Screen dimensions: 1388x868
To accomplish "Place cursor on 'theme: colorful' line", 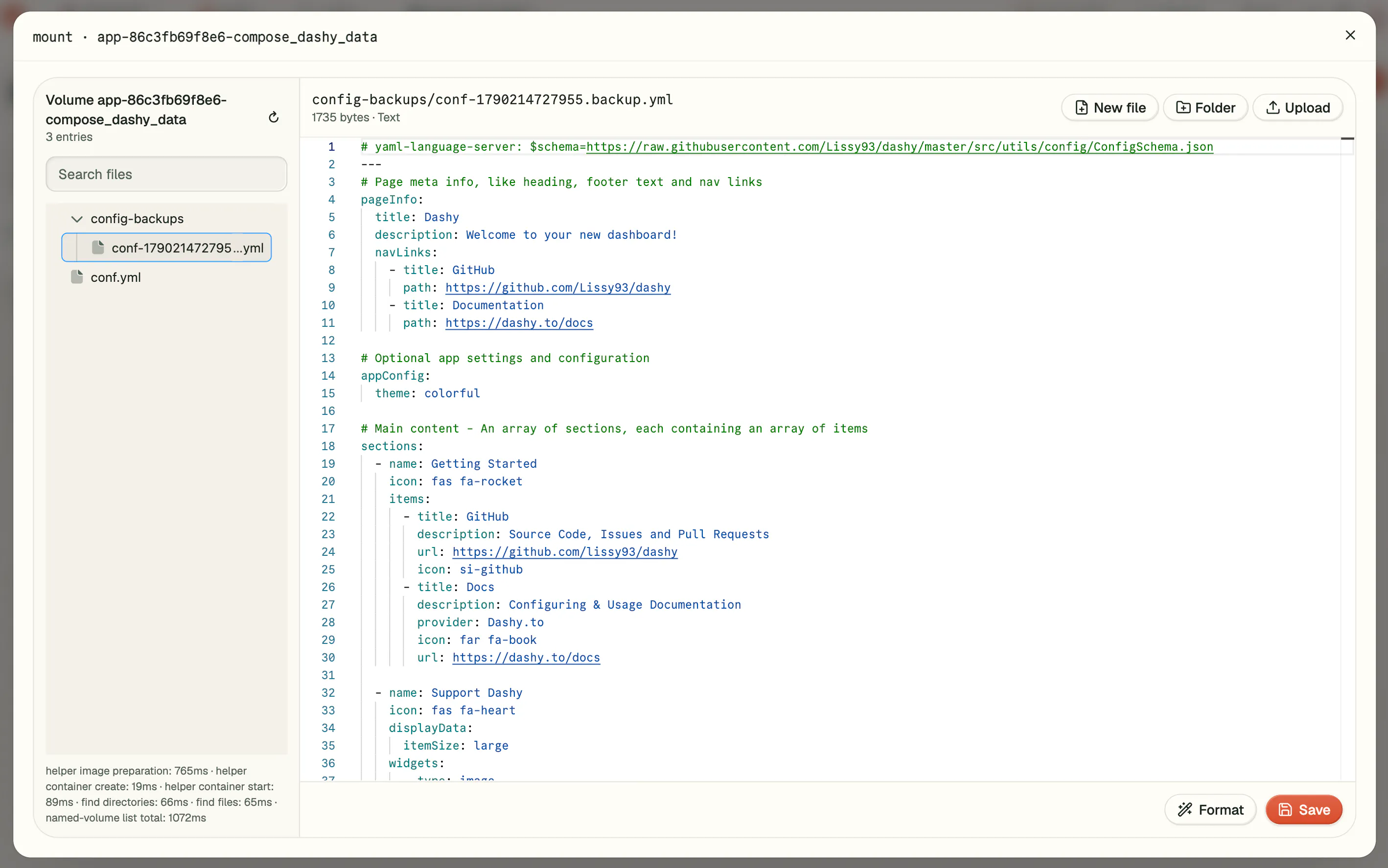I will 427,393.
